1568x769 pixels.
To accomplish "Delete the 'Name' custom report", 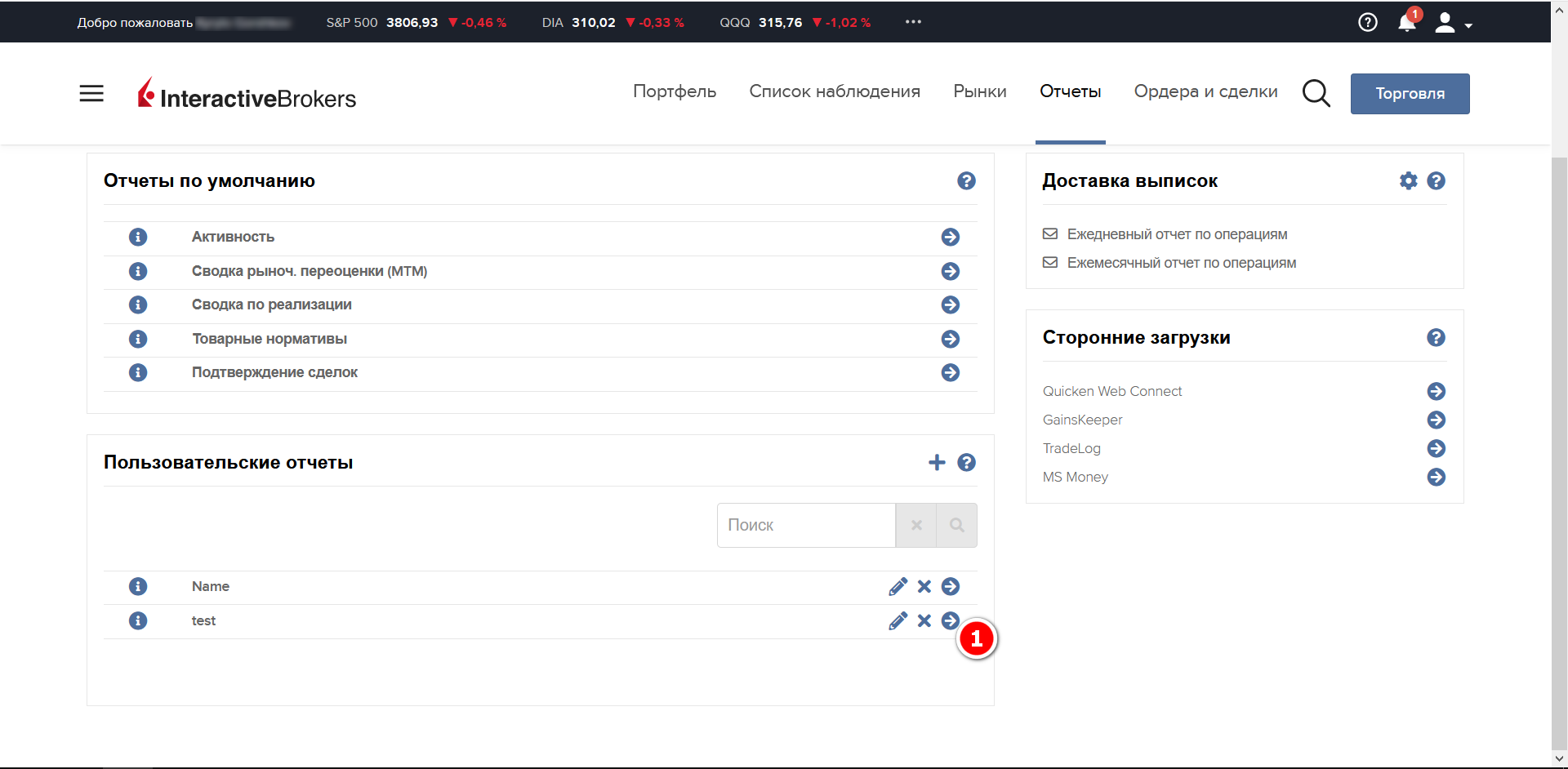I will point(924,587).
